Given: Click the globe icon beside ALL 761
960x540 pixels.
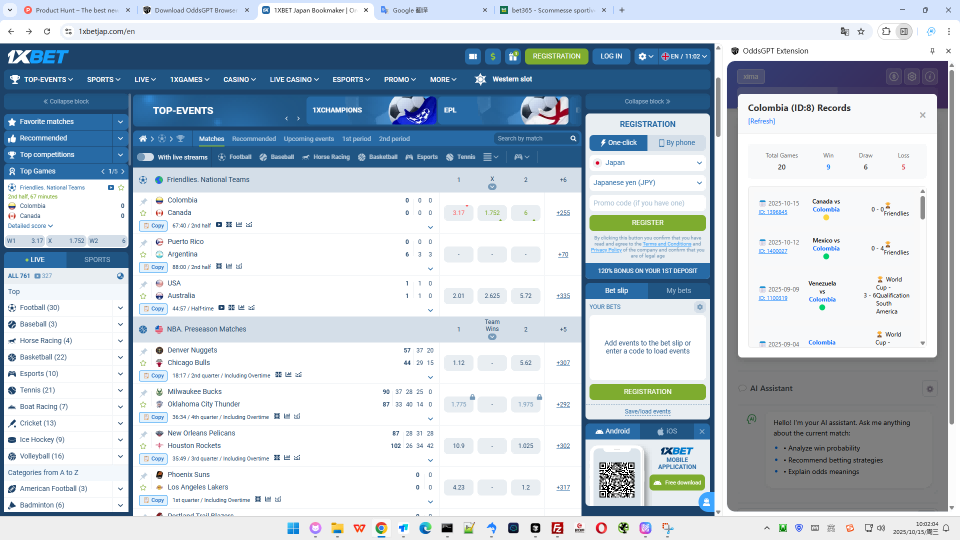Looking at the screenshot, I should 121,276.
